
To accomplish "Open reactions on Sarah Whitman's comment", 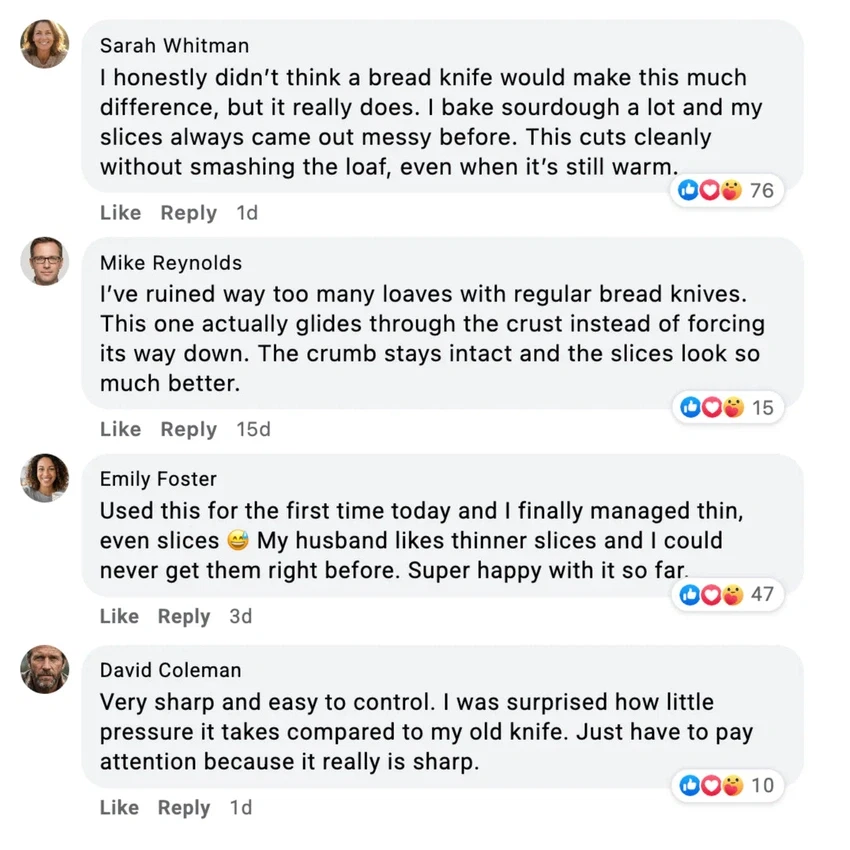I will pos(727,190).
